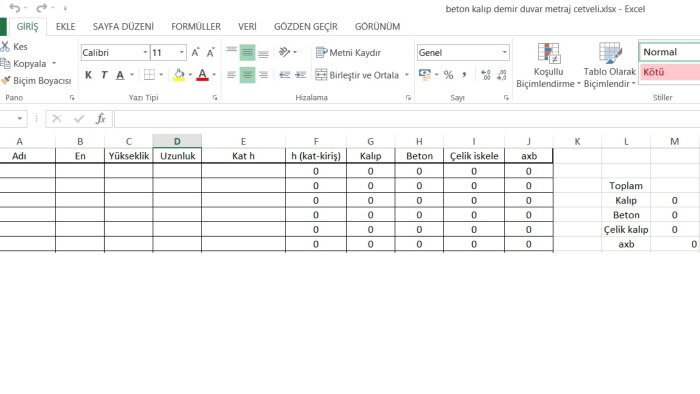Click the Undo arrow in quick access toolbar
Viewport: 700px width, 394px height.
[14, 8]
